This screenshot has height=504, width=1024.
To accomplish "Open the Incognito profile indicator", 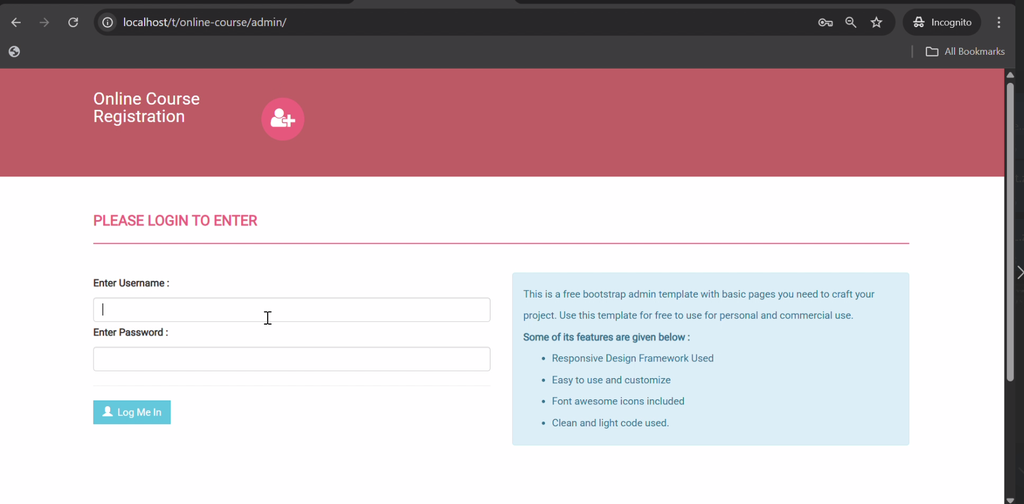I will click(942, 22).
